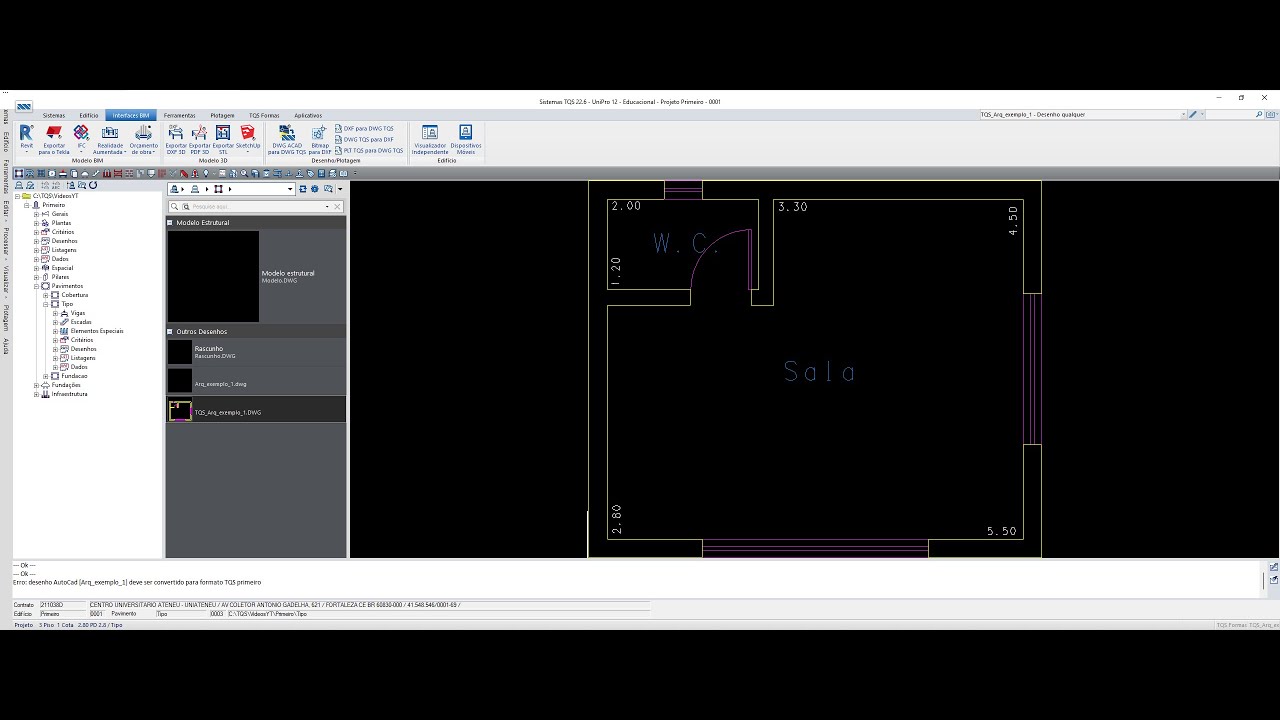This screenshot has height=720, width=1280.
Task: Expand the Pilares tree node
Action: tap(36, 277)
